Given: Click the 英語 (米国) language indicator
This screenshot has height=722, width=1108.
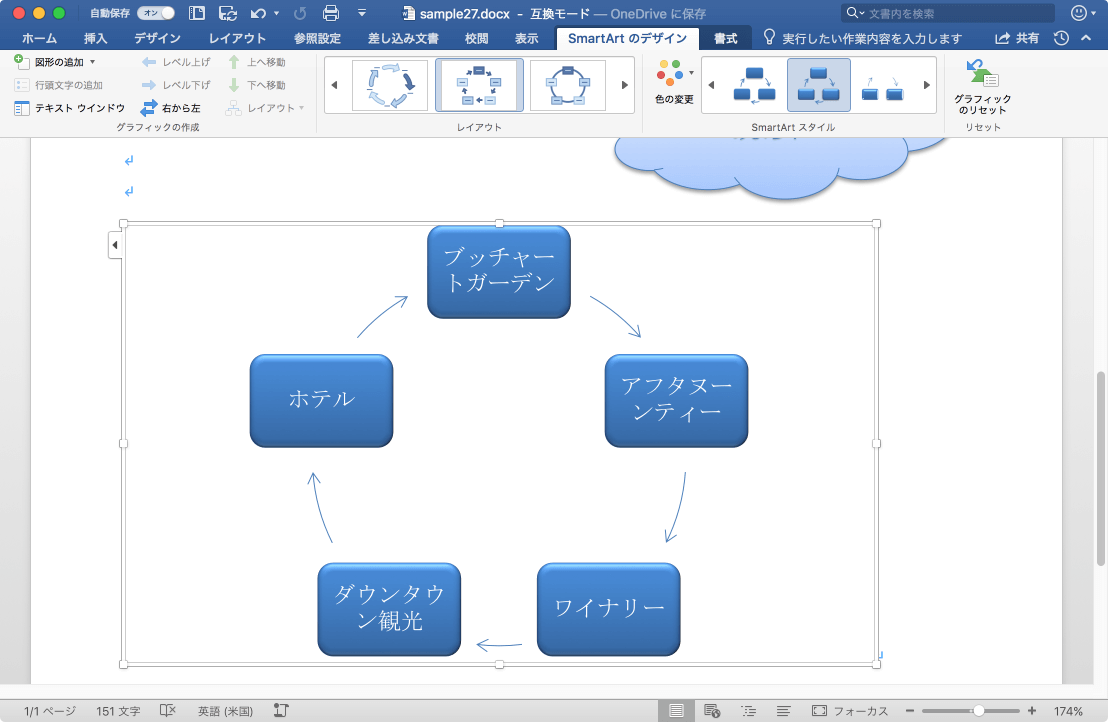Looking at the screenshot, I should pyautogui.click(x=225, y=711).
